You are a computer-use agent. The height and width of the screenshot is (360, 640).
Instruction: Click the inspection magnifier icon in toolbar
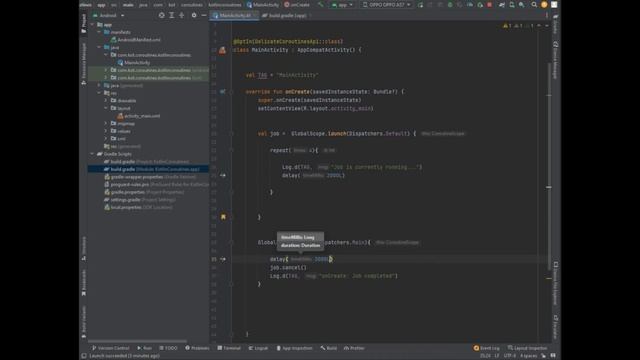[x=522, y=5]
